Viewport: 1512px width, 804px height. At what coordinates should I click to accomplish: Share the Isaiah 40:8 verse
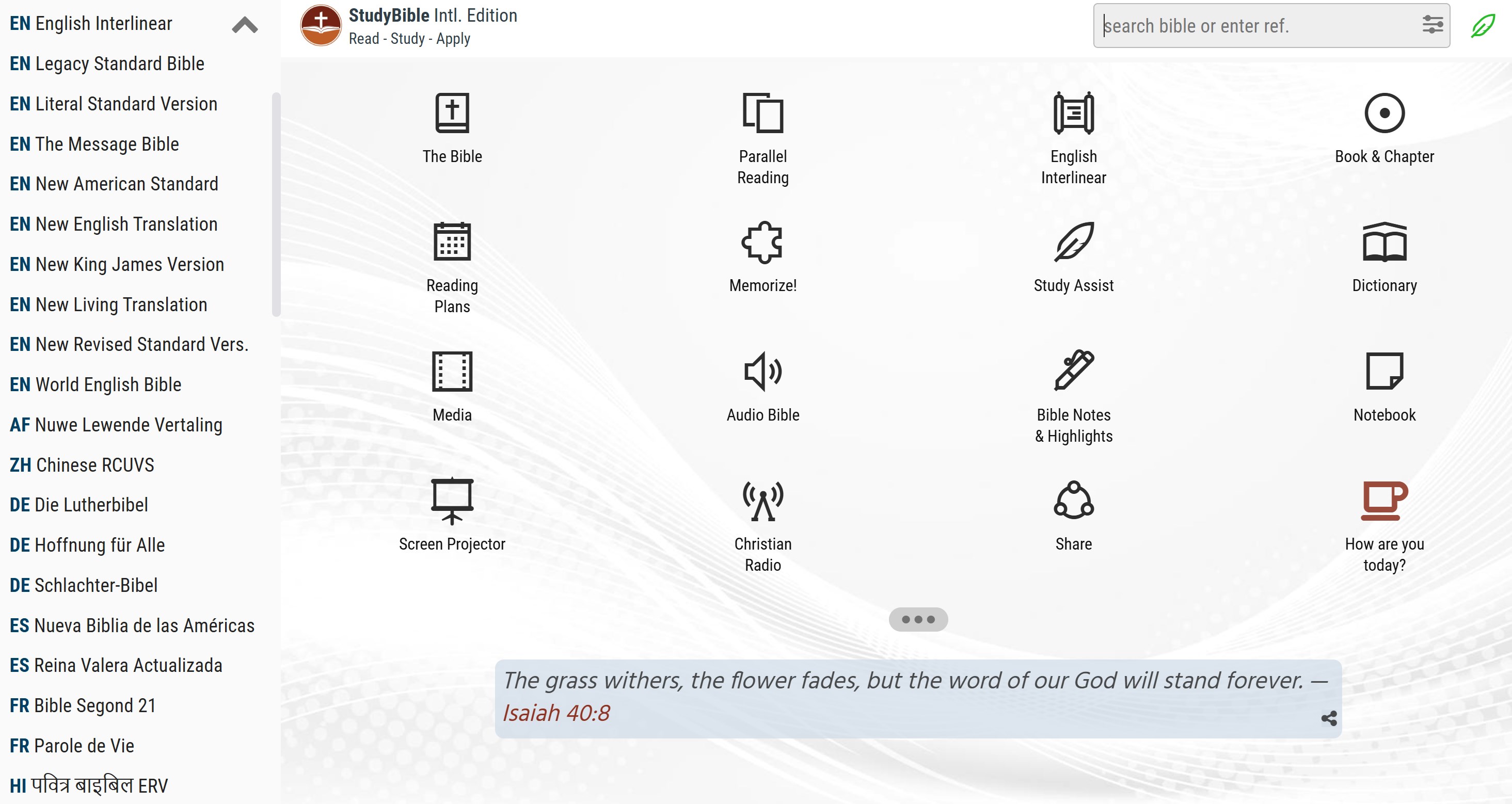coord(1329,718)
